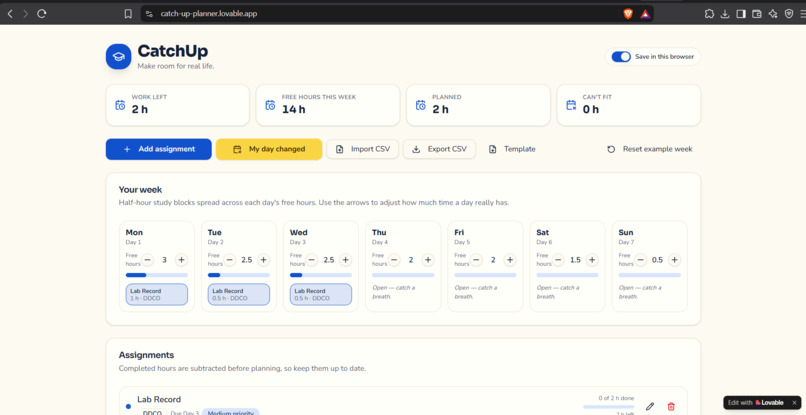Delete Lab Record with the red trash icon
The image size is (806, 415).
coord(670,406)
